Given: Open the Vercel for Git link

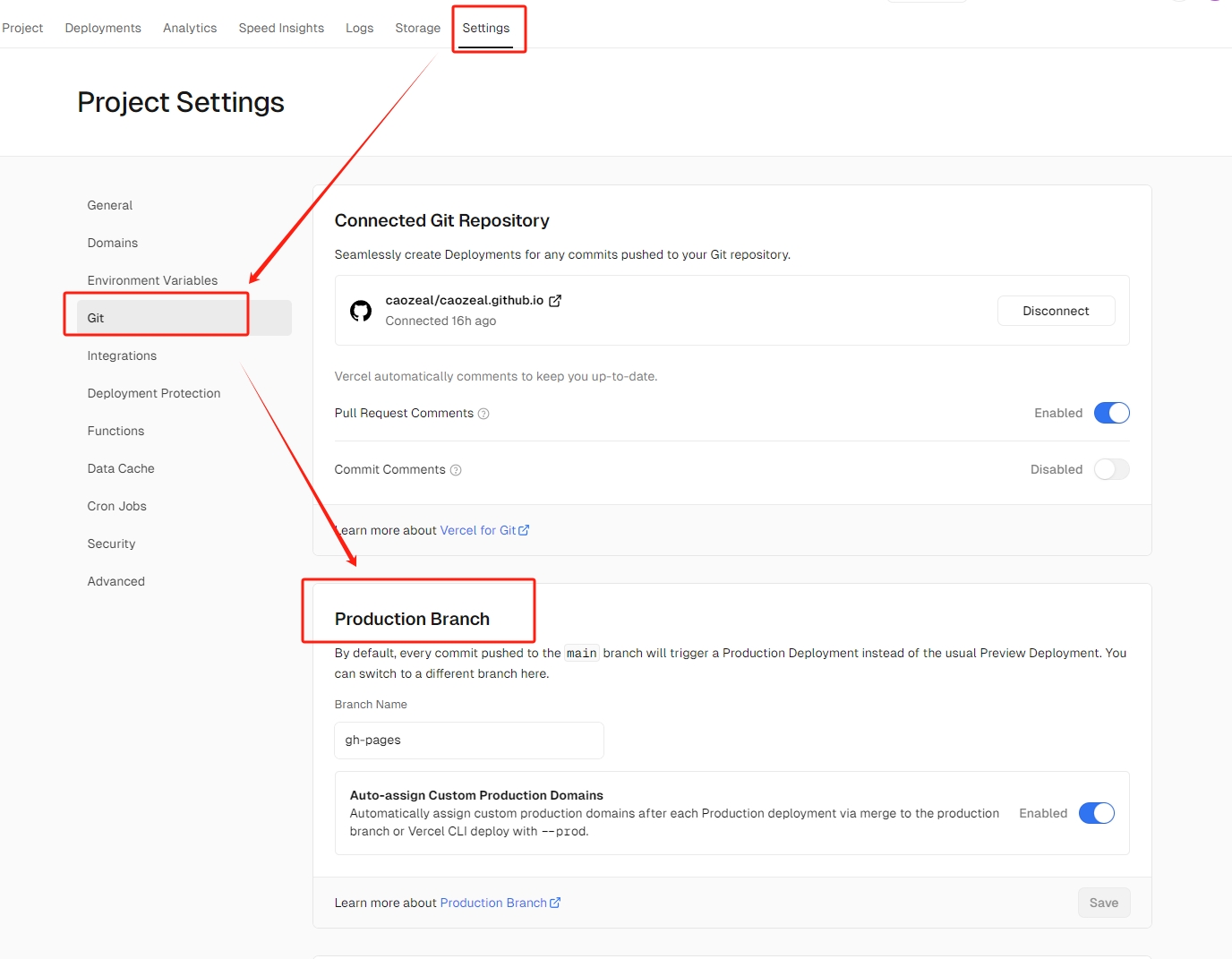Looking at the screenshot, I should [477, 530].
